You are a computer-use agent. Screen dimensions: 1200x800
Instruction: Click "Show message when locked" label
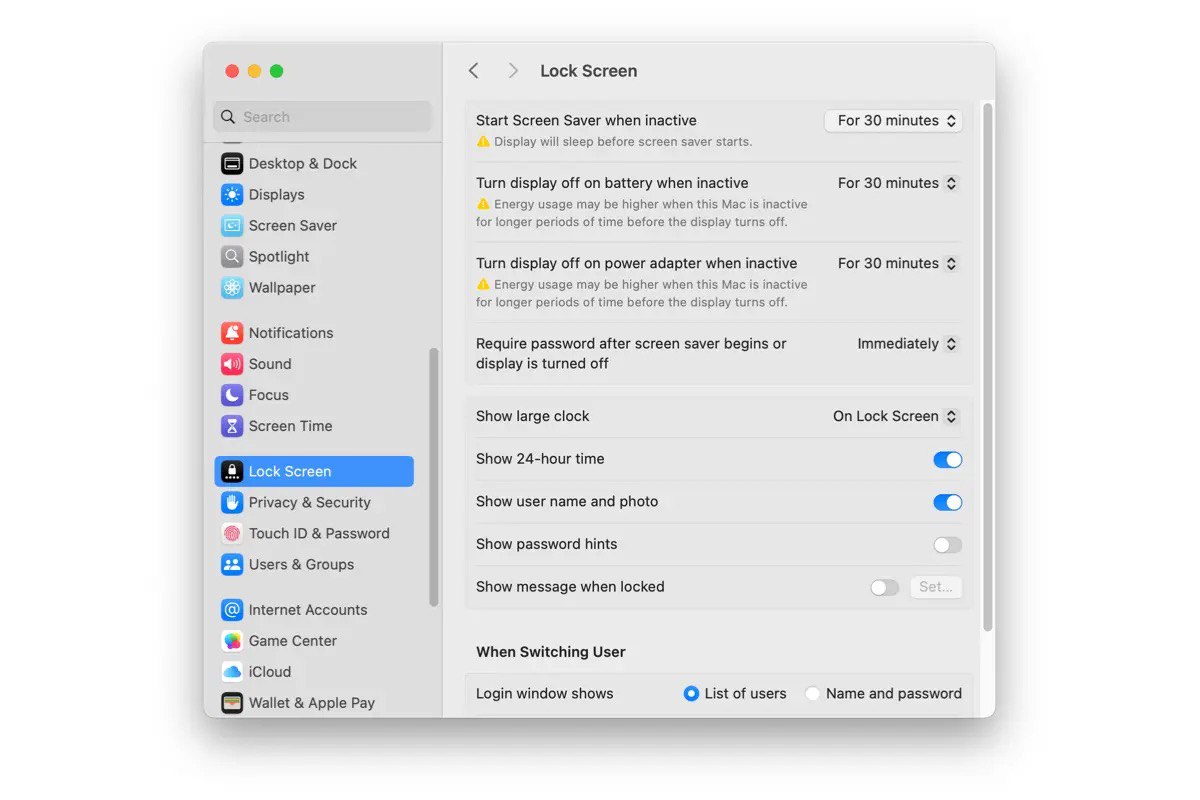click(570, 587)
